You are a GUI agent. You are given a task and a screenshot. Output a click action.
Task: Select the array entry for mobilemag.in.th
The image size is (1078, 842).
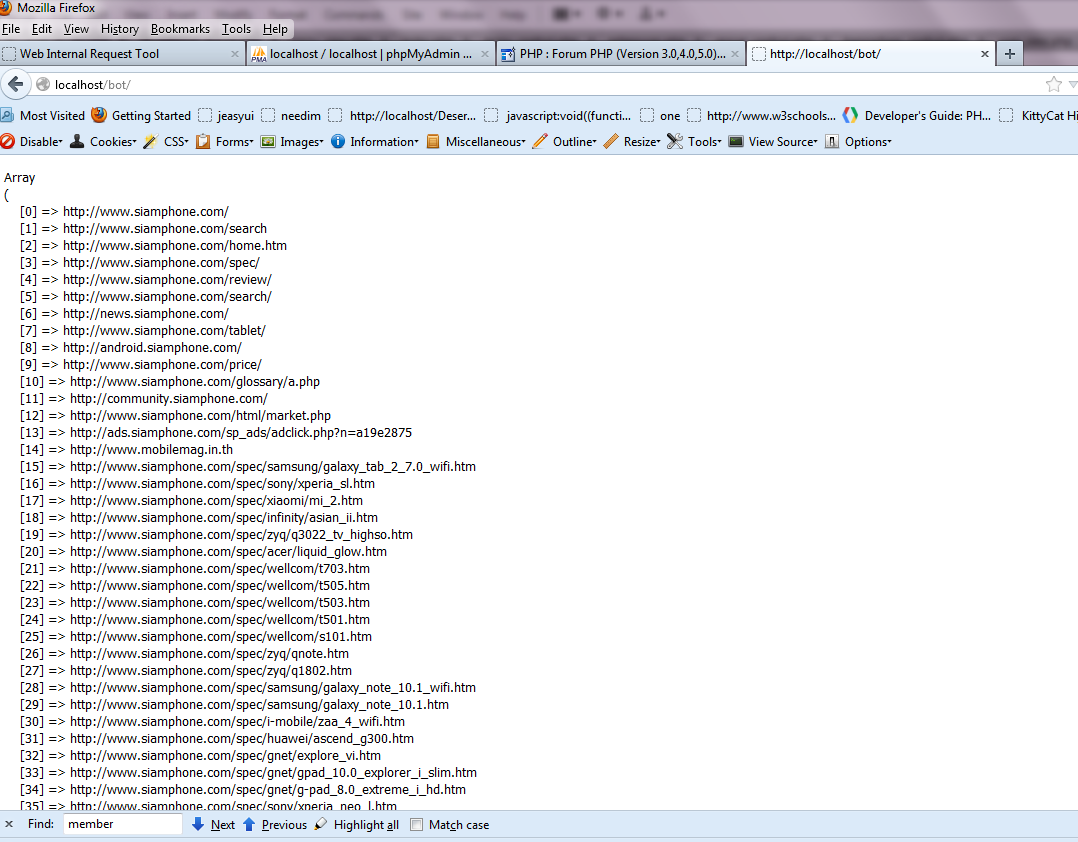126,450
